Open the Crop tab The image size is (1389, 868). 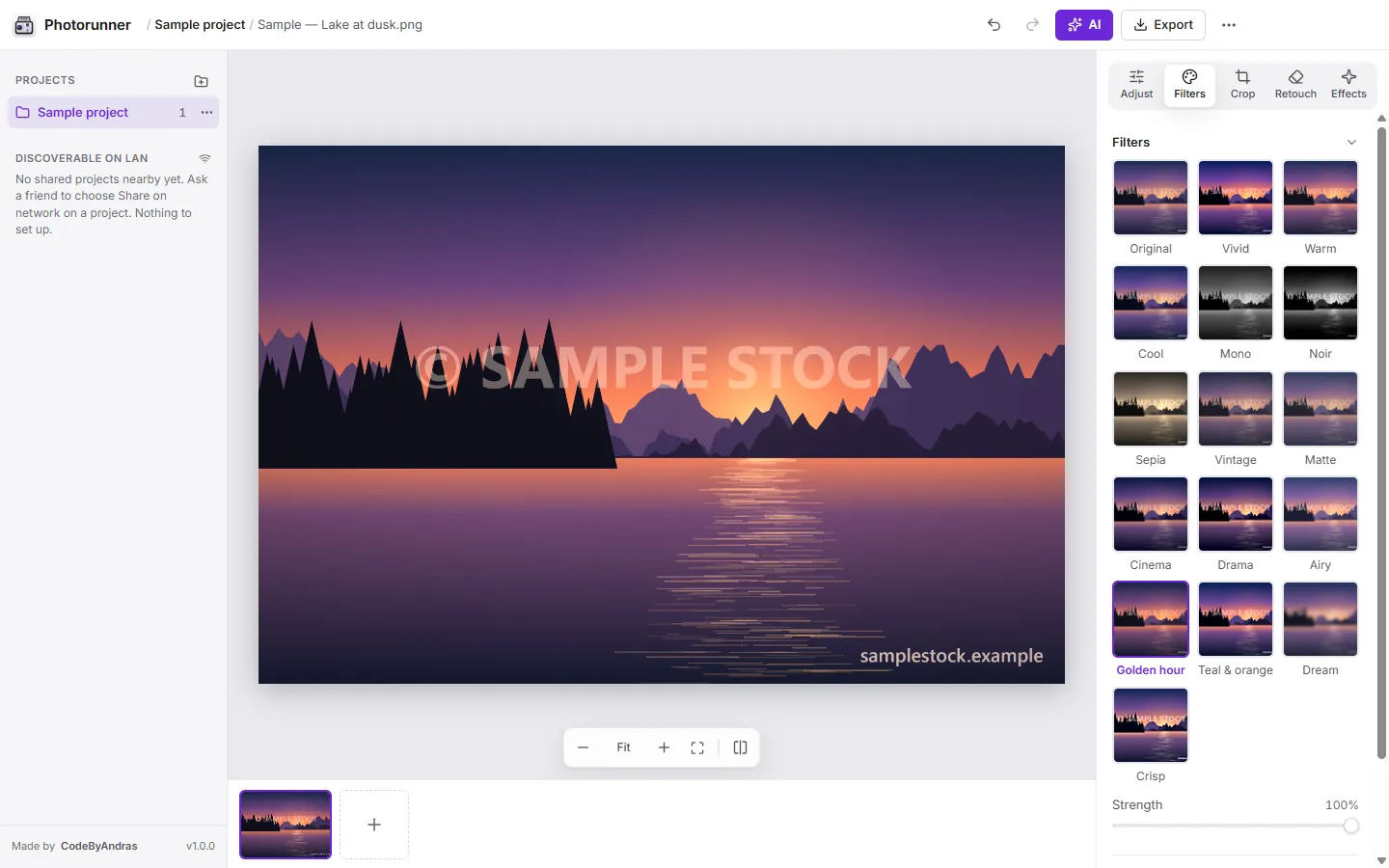1242,85
